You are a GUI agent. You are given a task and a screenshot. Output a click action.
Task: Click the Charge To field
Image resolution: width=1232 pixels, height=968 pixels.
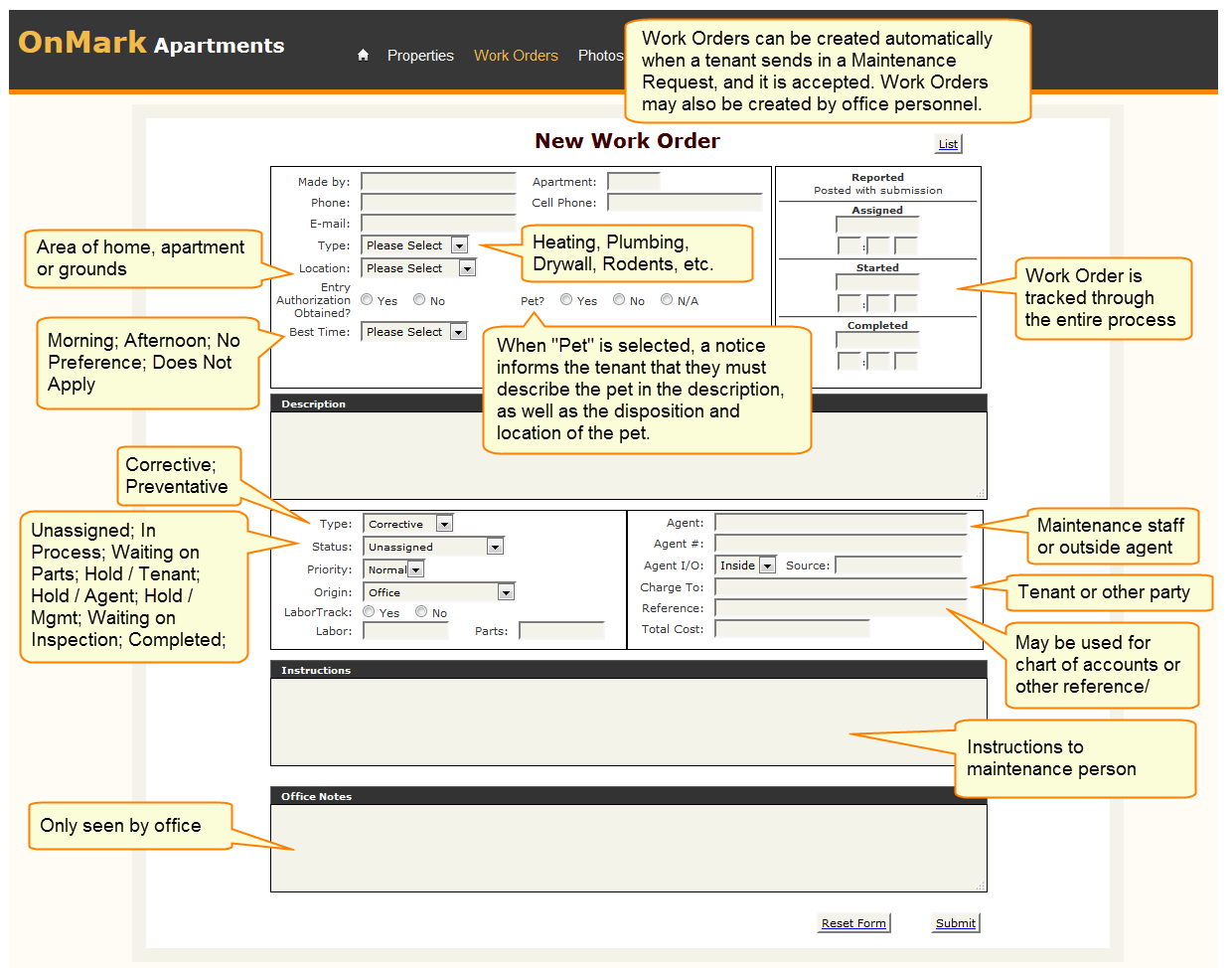pyautogui.click(x=841, y=587)
